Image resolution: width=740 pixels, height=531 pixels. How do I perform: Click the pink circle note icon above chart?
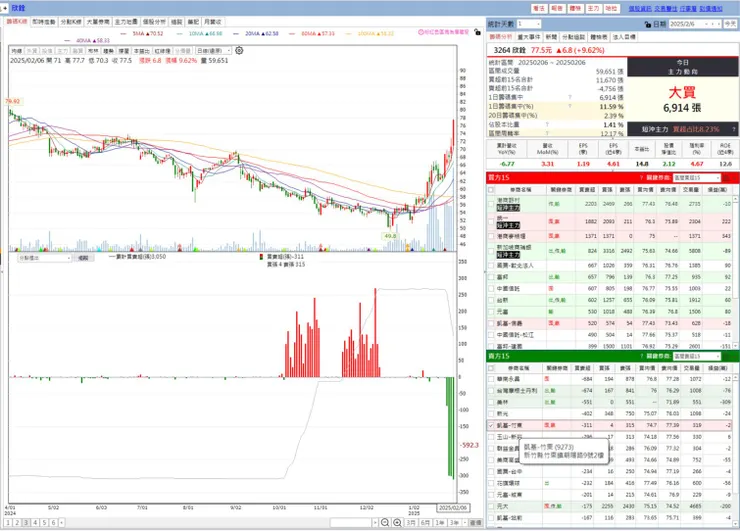420,32
